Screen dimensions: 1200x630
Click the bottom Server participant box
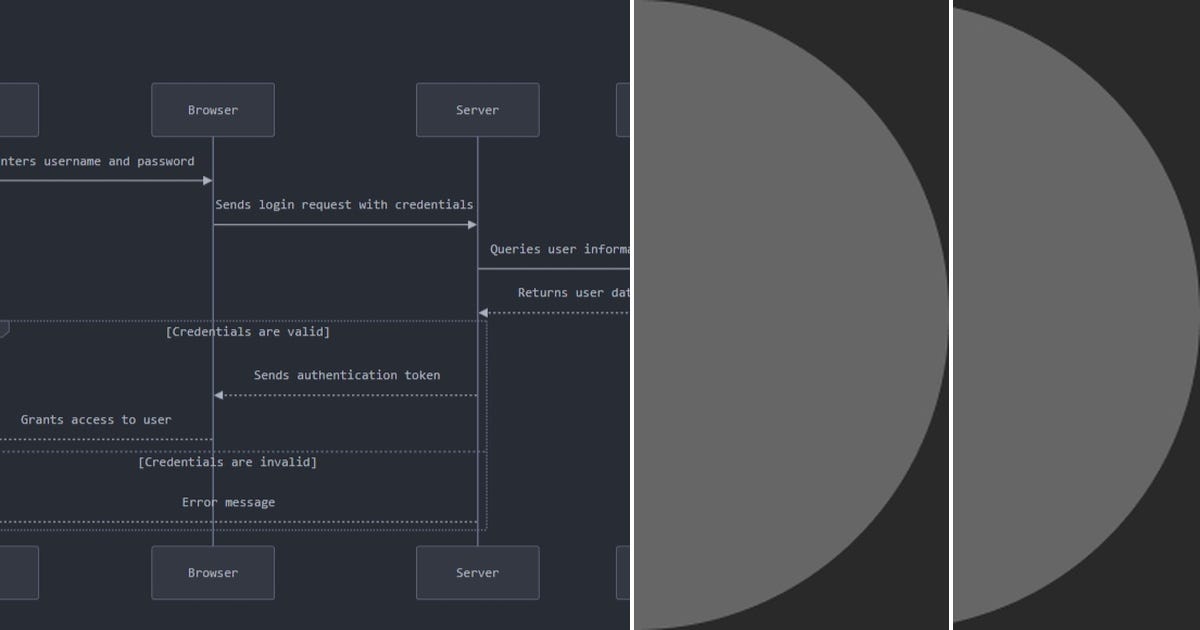[x=477, y=573]
